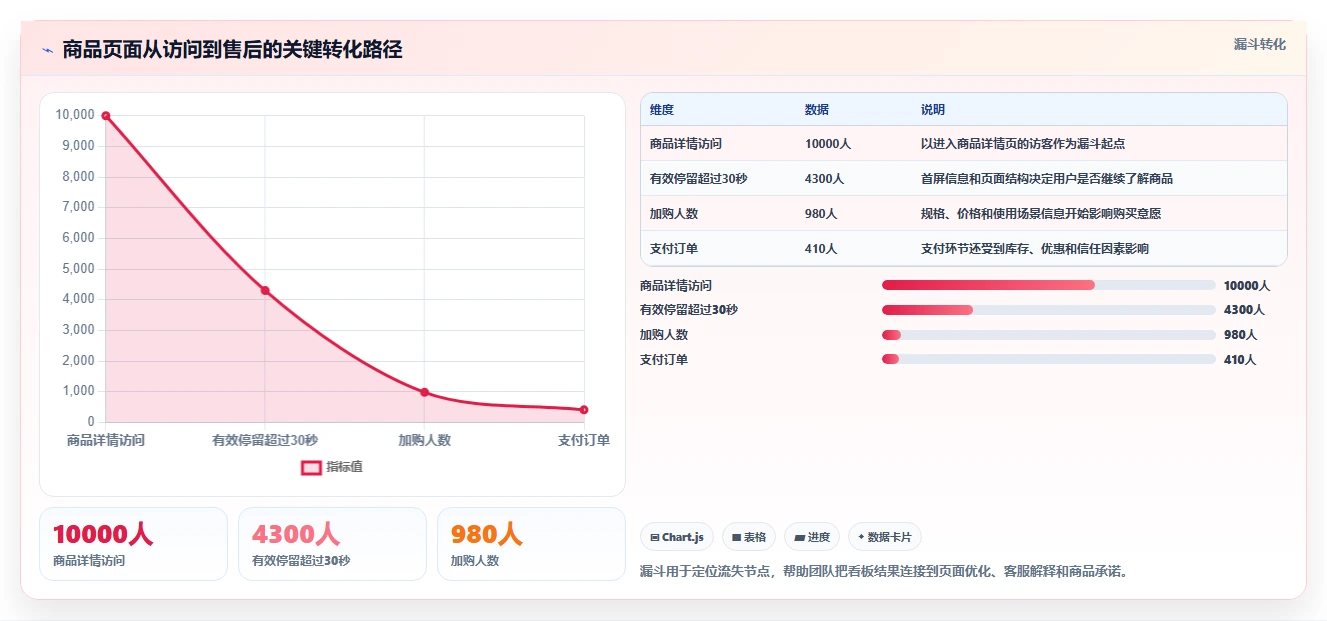Click the 有效停留超过30秒 progress bar track

point(1048,310)
